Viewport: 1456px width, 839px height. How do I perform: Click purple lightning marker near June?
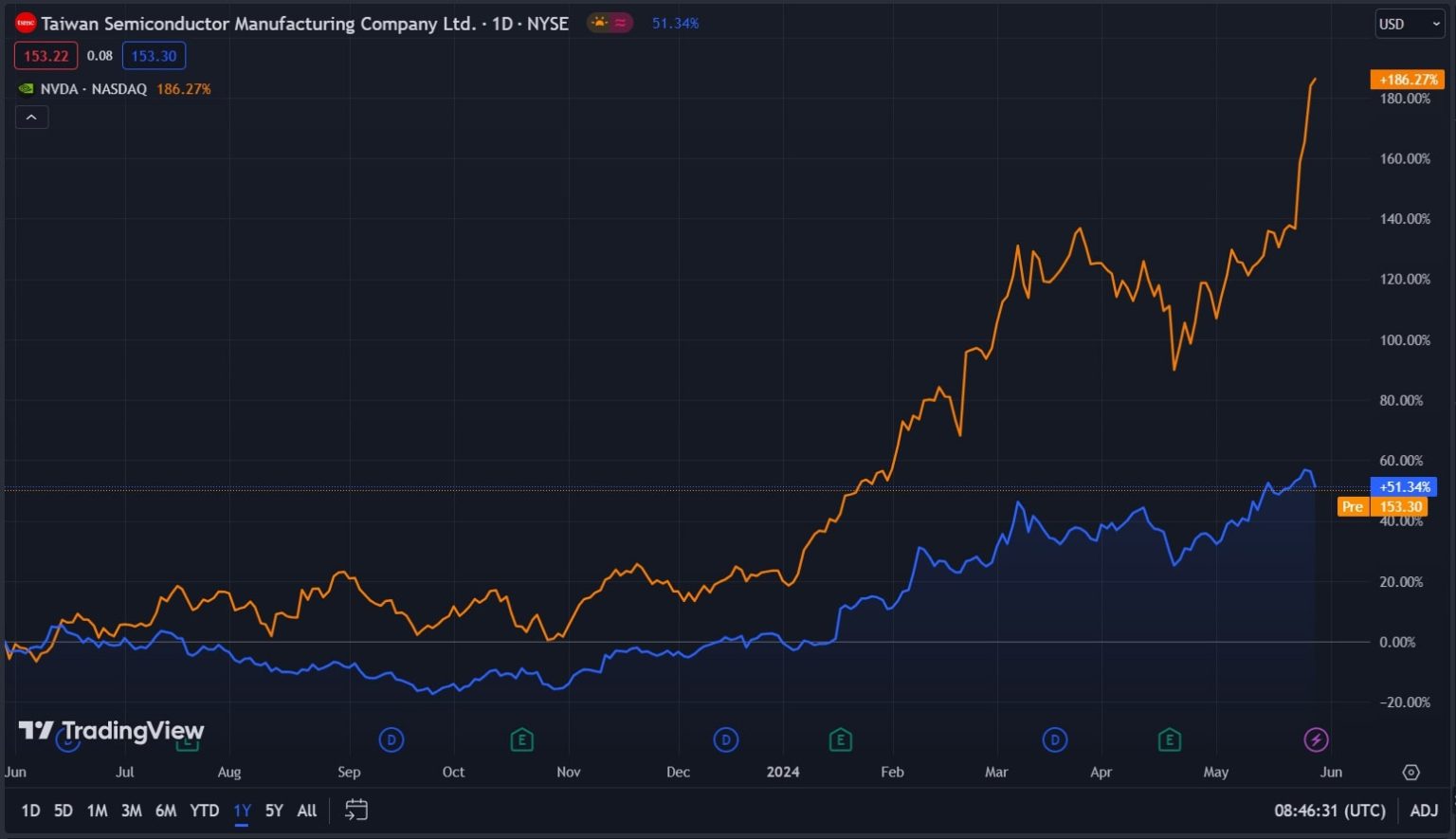(x=1316, y=739)
